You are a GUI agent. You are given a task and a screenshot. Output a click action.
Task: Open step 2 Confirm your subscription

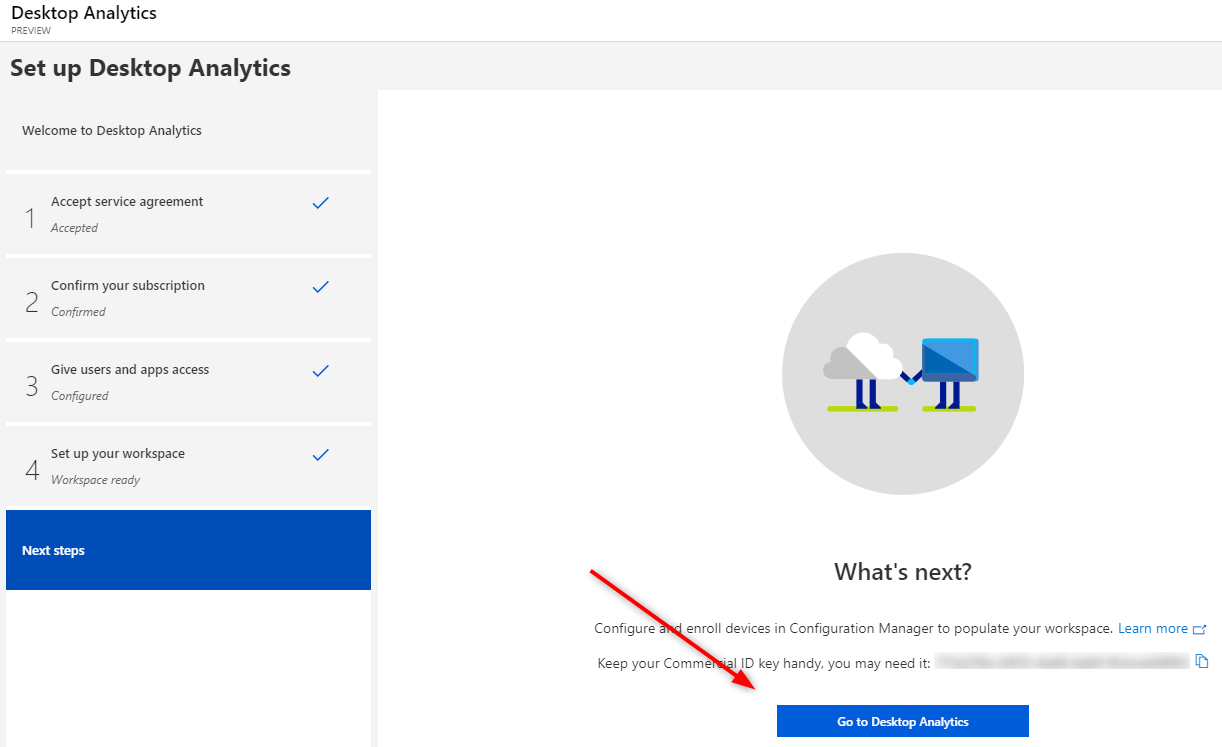coord(188,298)
